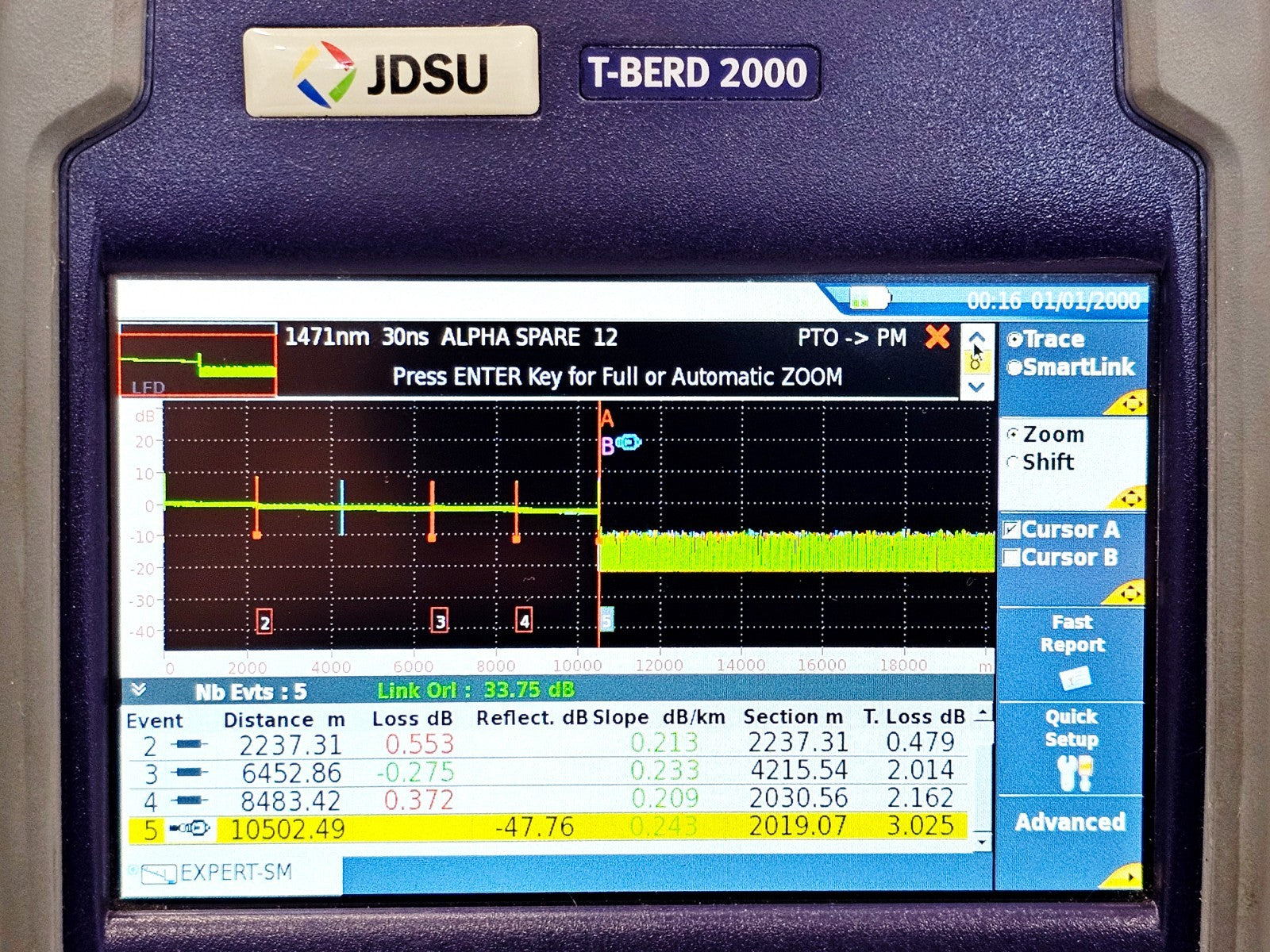Click the Nb Evts : 5 label

point(251,692)
